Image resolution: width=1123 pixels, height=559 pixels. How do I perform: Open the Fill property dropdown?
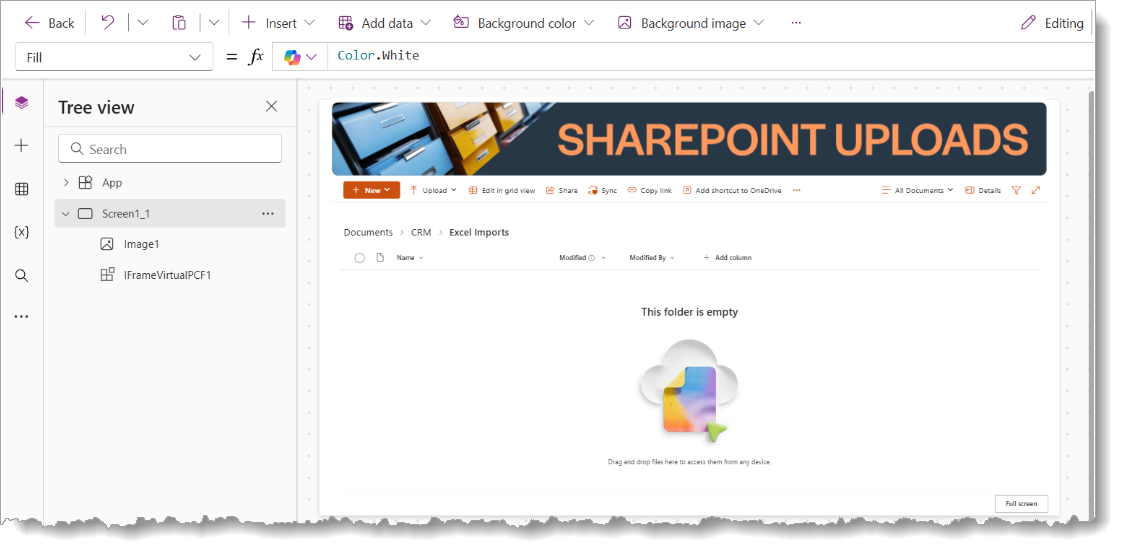pos(114,57)
